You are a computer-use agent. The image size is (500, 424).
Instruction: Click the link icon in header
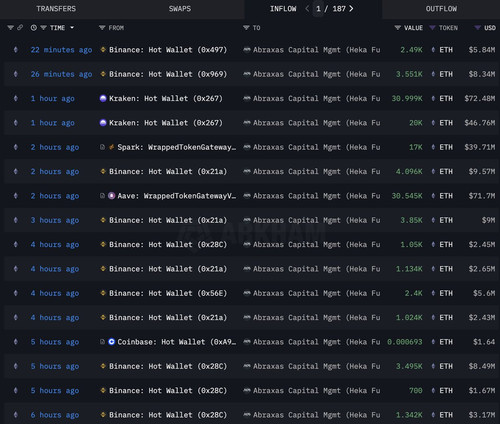pyautogui.click(x=20, y=28)
